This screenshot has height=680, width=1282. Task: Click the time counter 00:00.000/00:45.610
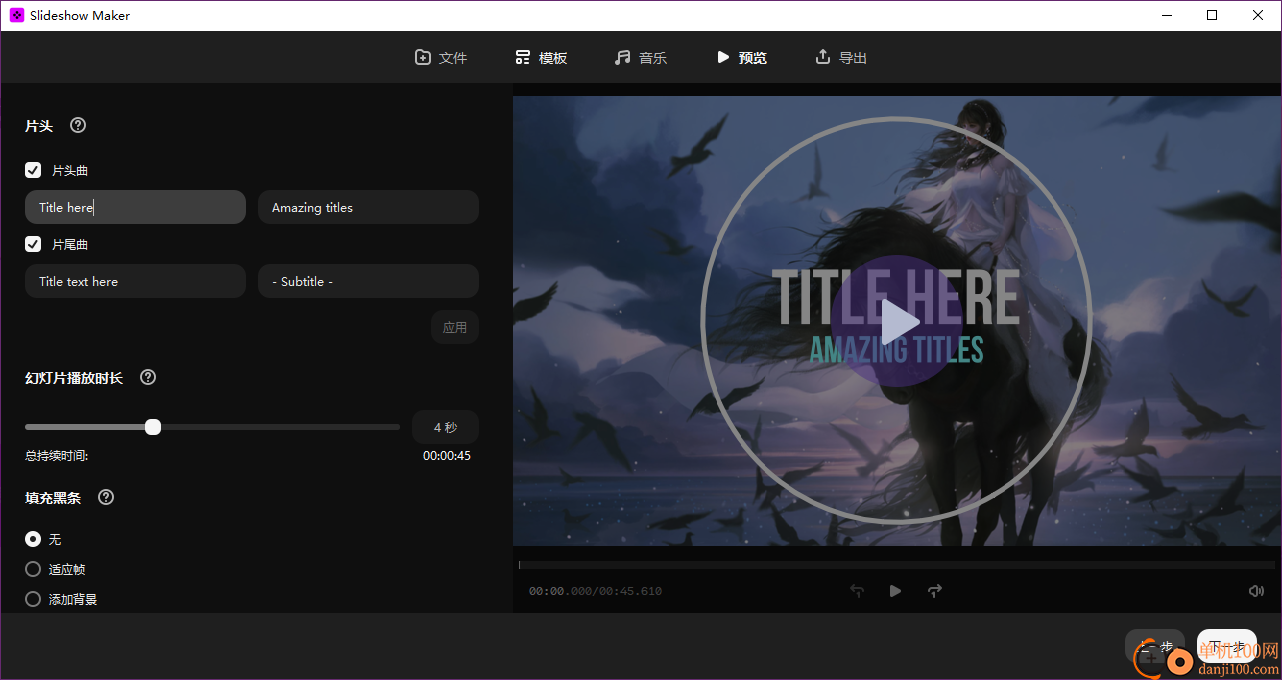click(595, 591)
